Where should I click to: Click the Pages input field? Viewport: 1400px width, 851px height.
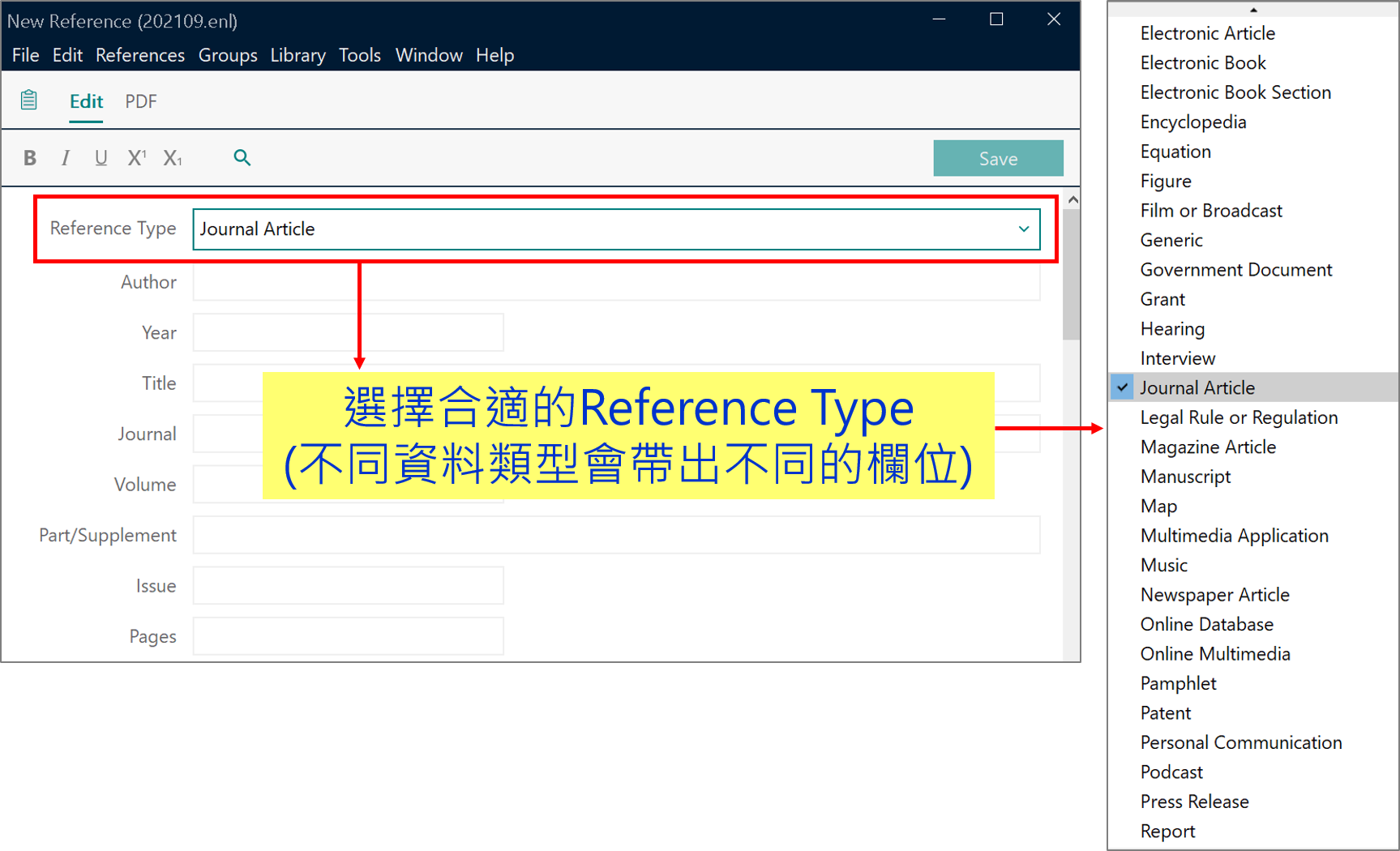pyautogui.click(x=348, y=636)
